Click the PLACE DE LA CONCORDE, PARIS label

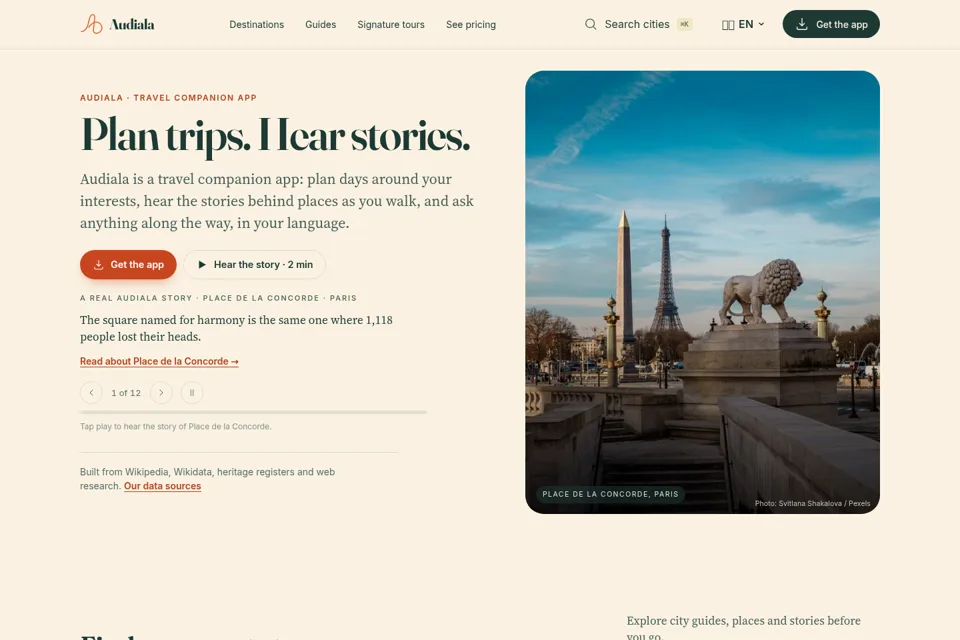tap(610, 494)
